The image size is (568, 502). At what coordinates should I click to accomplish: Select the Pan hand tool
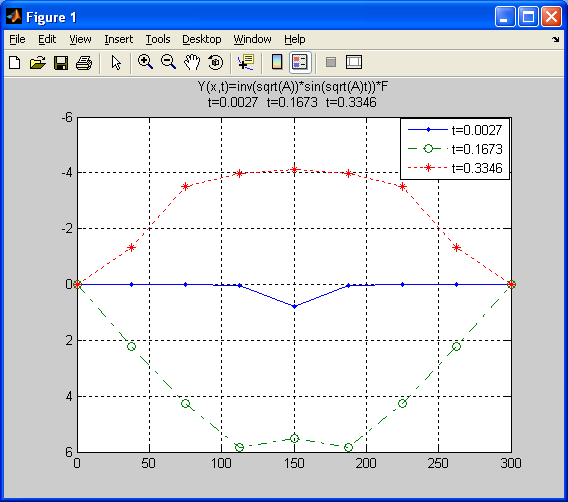192,62
